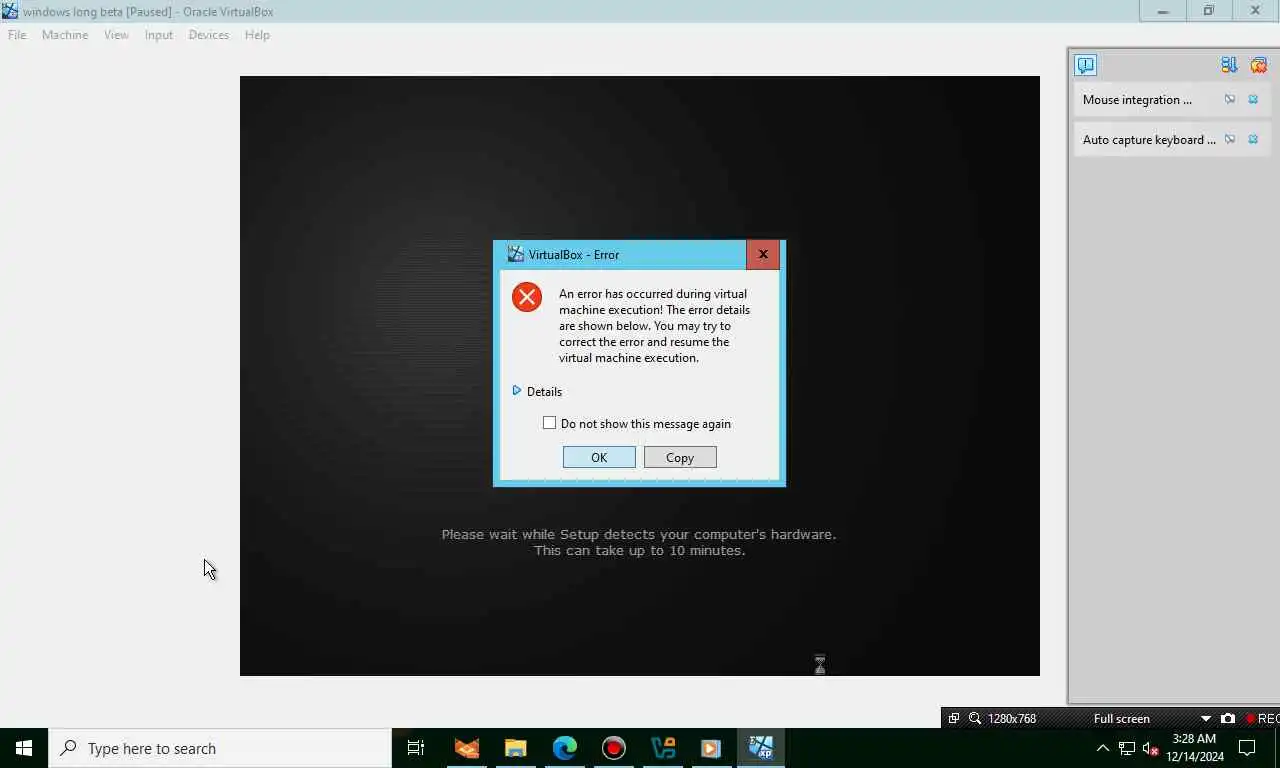Image resolution: width=1280 pixels, height=768 pixels.
Task: Open Task View from the taskbar
Action: [x=416, y=748]
